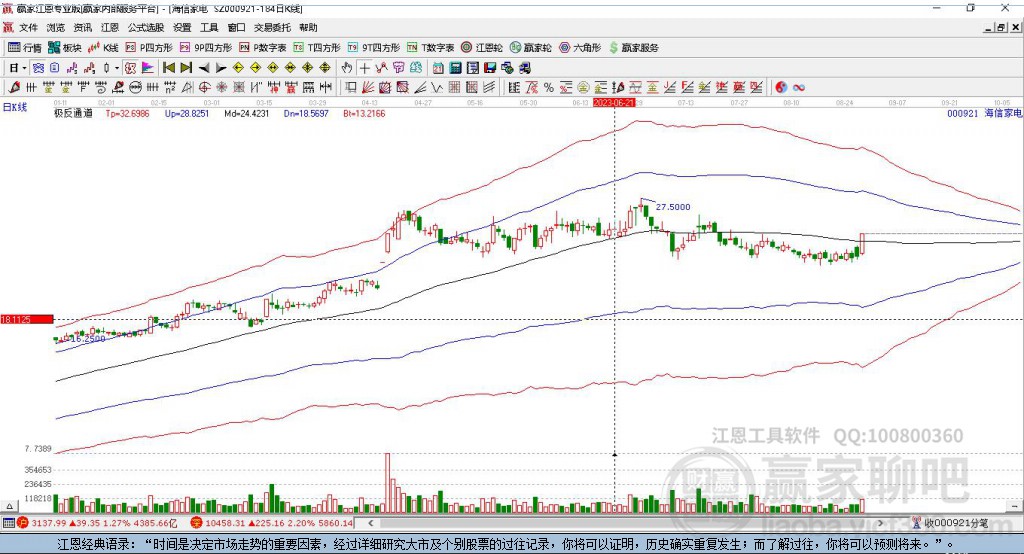Image resolution: width=1024 pixels, height=554 pixels.
Task: Select the J fan-lines drawing tool
Action: (x=670, y=88)
